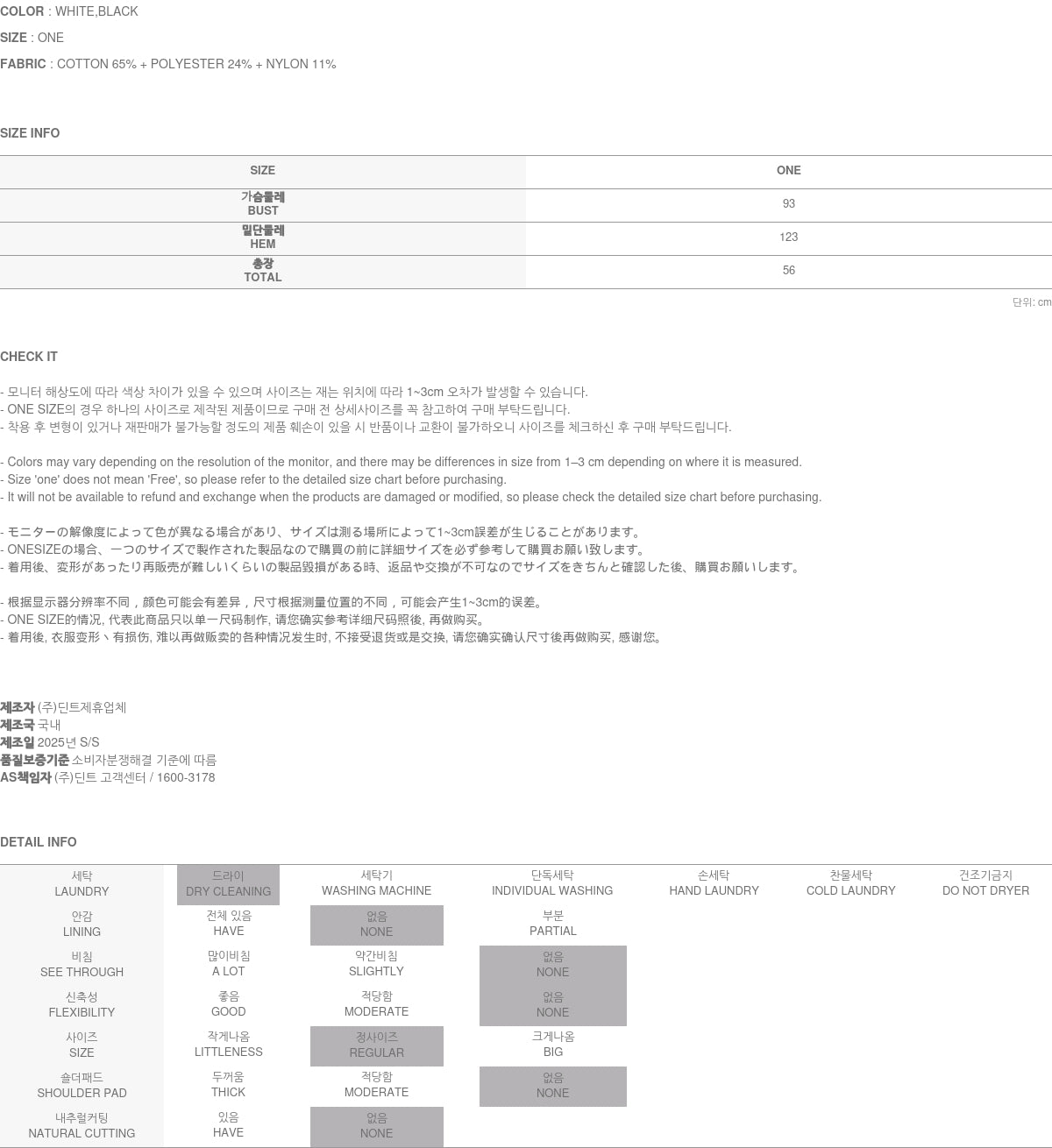Screen dimensions: 1052x1148
Task: Click the CHECK IT heading
Action: pos(29,357)
